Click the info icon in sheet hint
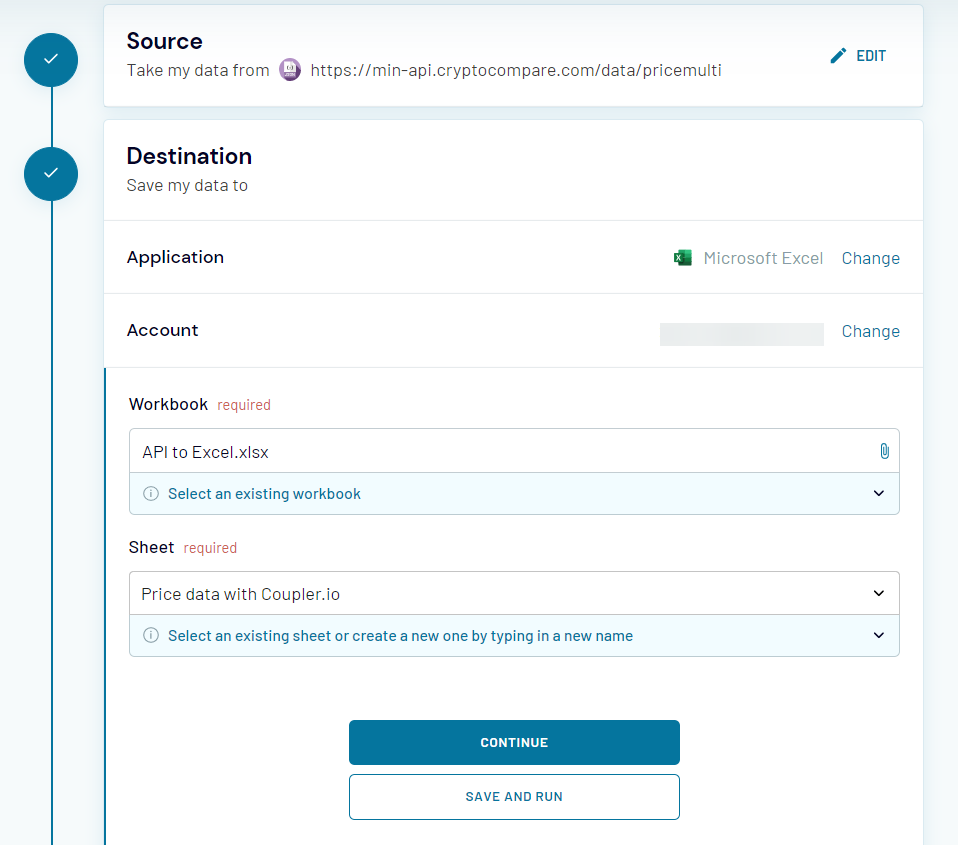Viewport: 958px width, 845px height. click(151, 636)
